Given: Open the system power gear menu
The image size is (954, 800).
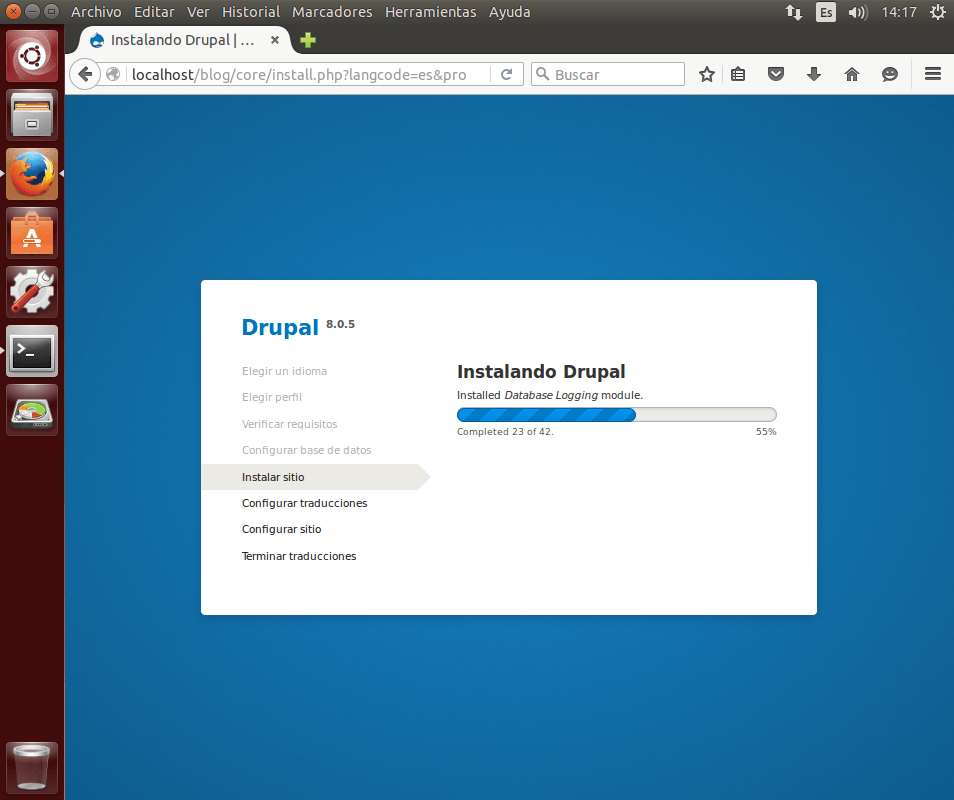Looking at the screenshot, I should pos(938,12).
